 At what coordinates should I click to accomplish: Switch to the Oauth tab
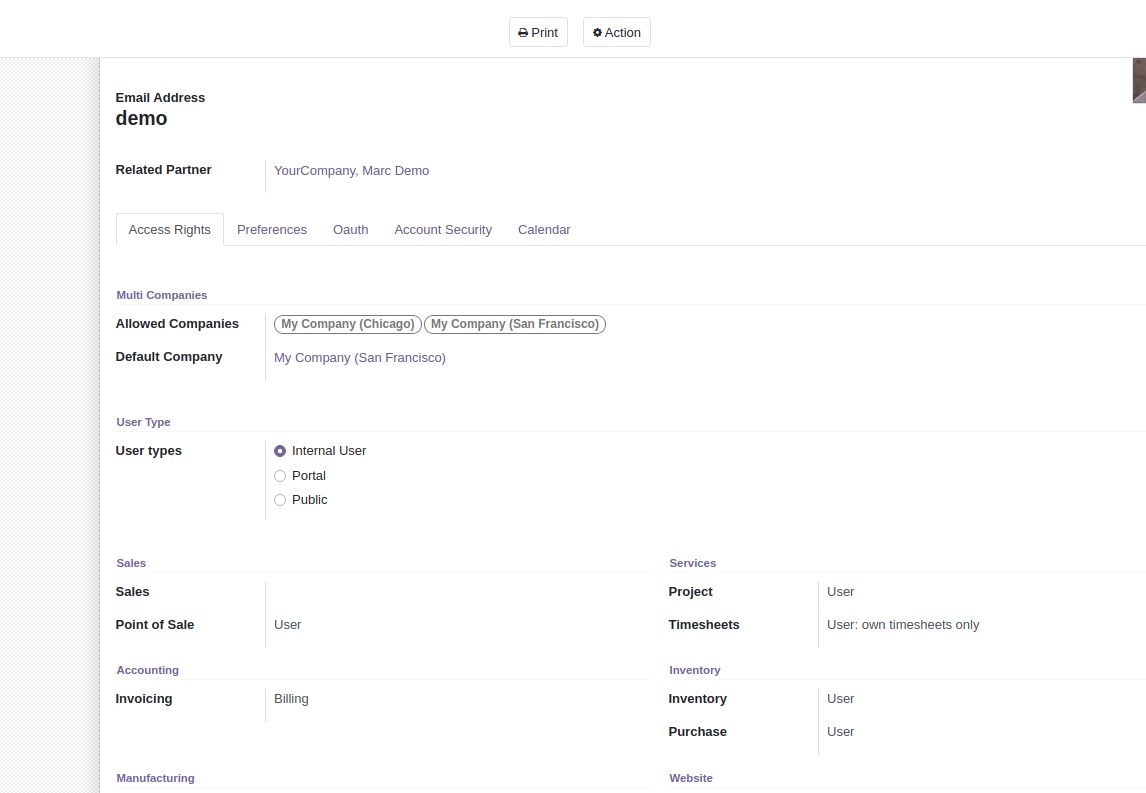tap(351, 229)
